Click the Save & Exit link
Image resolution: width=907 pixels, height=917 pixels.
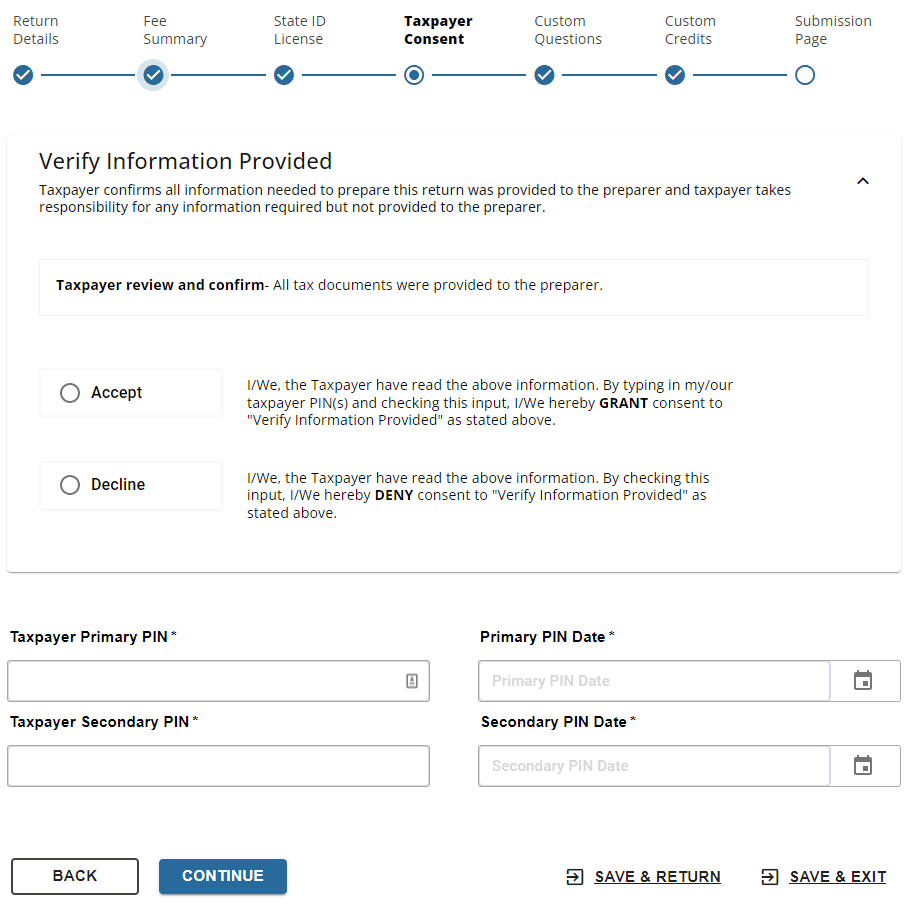click(836, 877)
